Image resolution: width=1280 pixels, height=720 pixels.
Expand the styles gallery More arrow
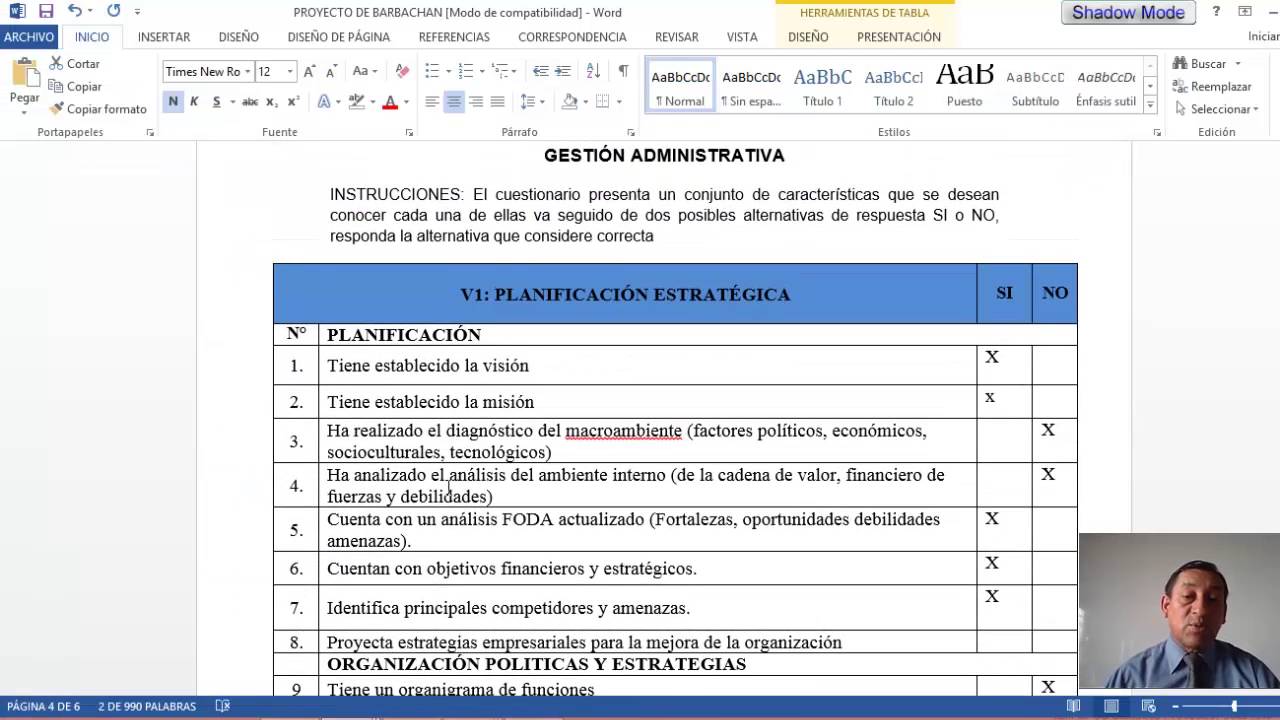[1150, 105]
